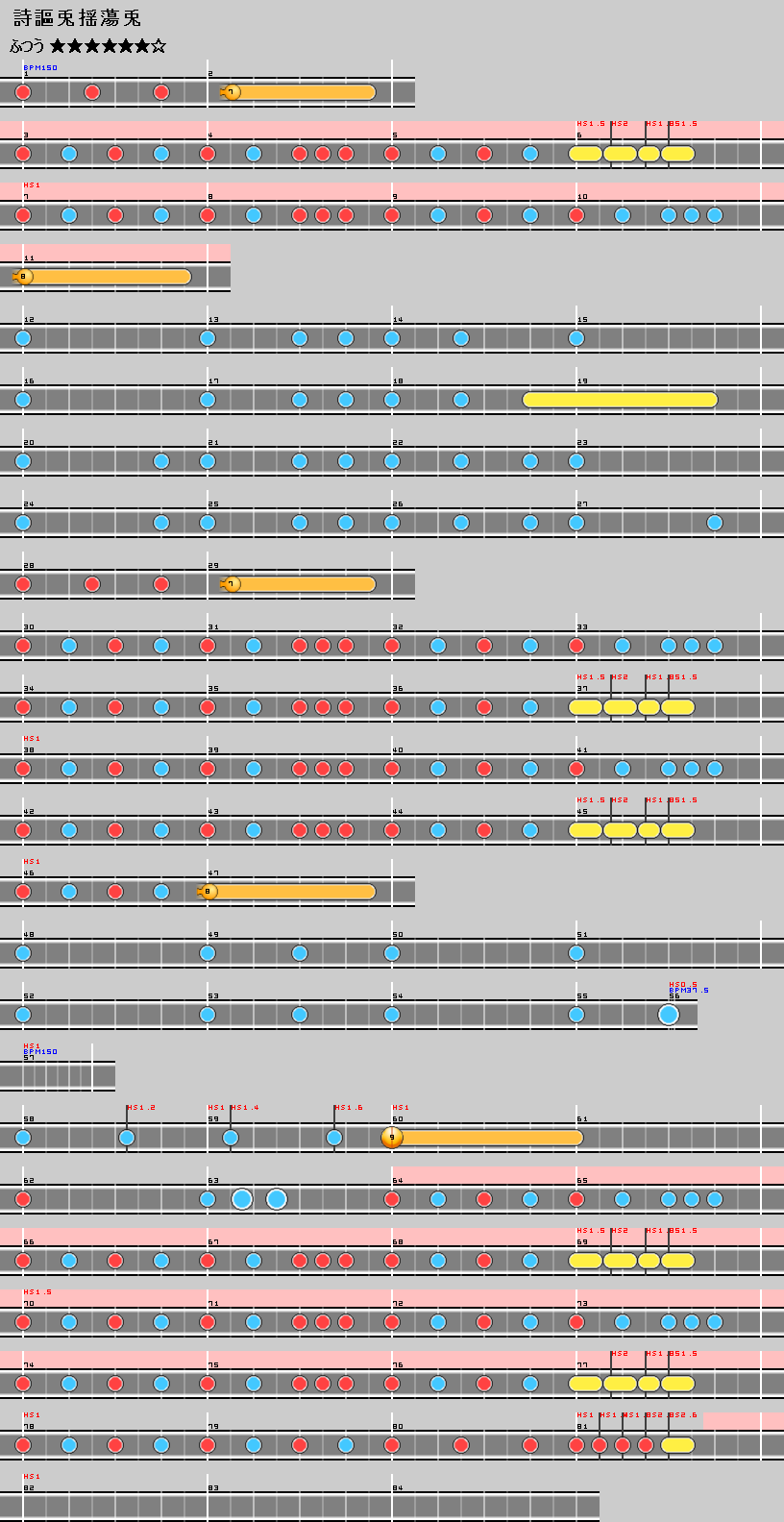This screenshot has height=1522, width=784.
Task: Select the BPM37.5 marker near measure 56
Action: [689, 991]
